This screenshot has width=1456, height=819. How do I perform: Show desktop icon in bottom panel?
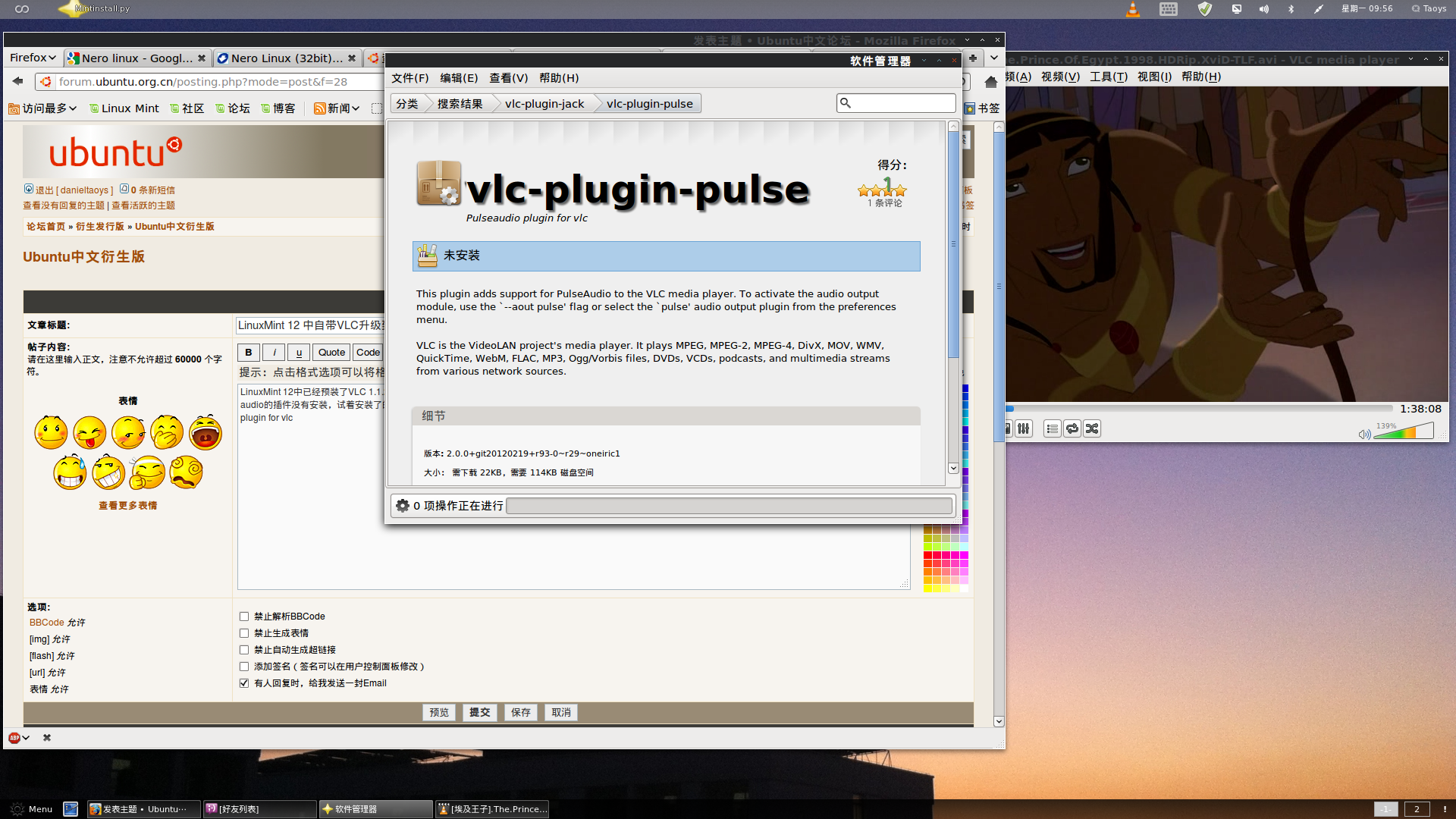(71, 809)
